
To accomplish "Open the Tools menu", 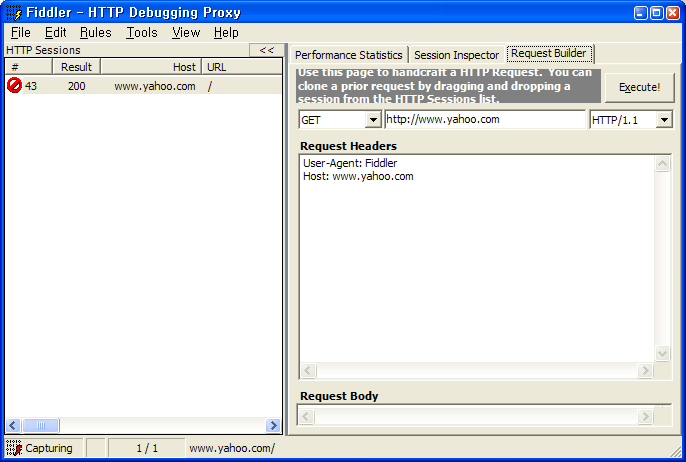I will 142,33.
